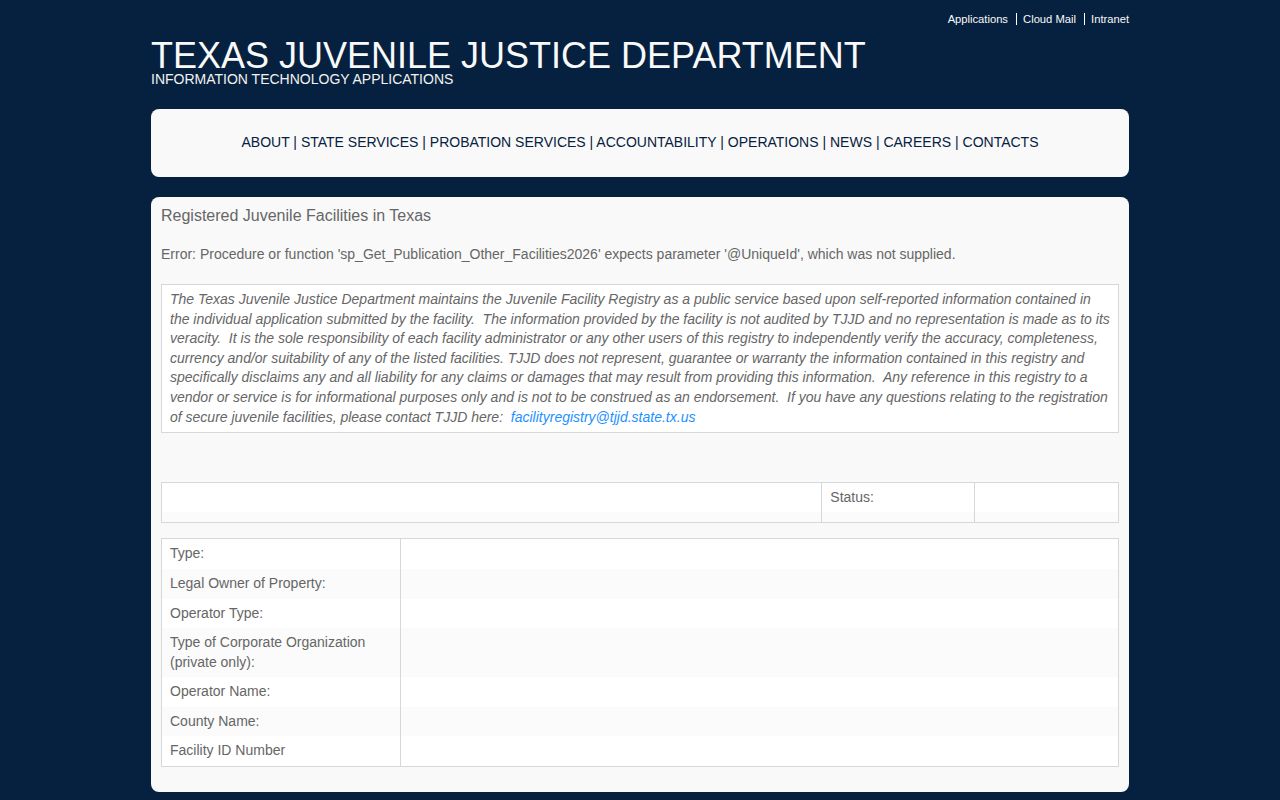Click the Status: label
The height and width of the screenshot is (800, 1280).
click(852, 497)
